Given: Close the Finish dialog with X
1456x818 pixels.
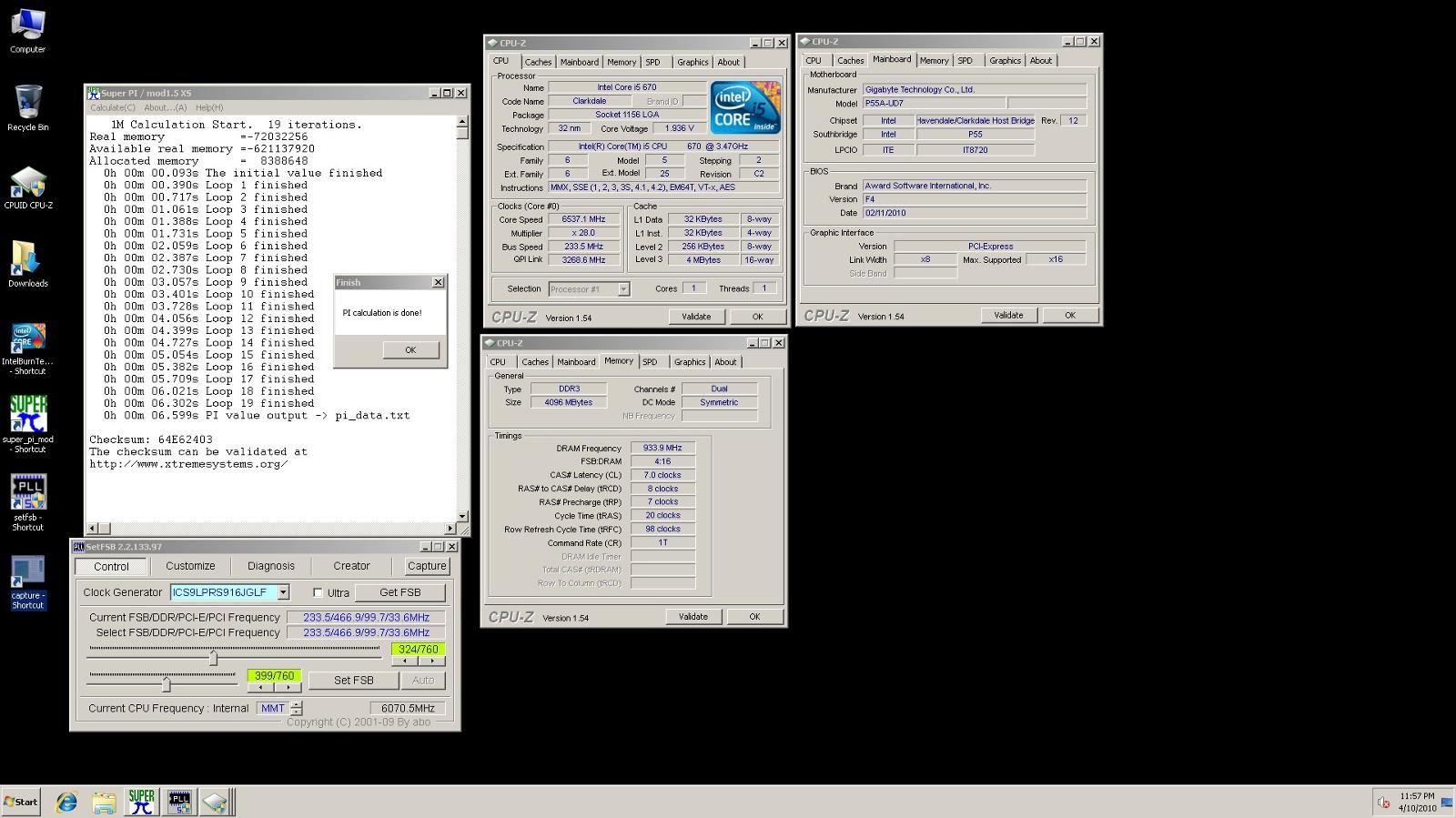Looking at the screenshot, I should [438, 282].
